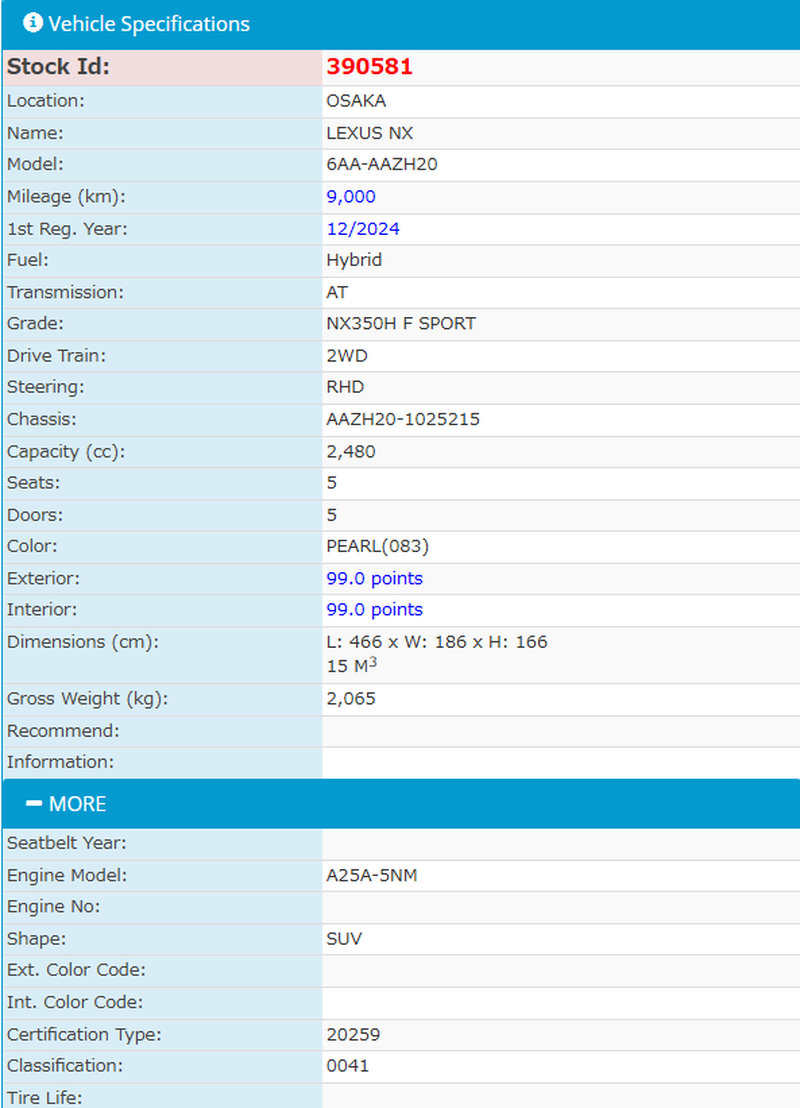Click the 15 M3 volume text

[x=352, y=665]
